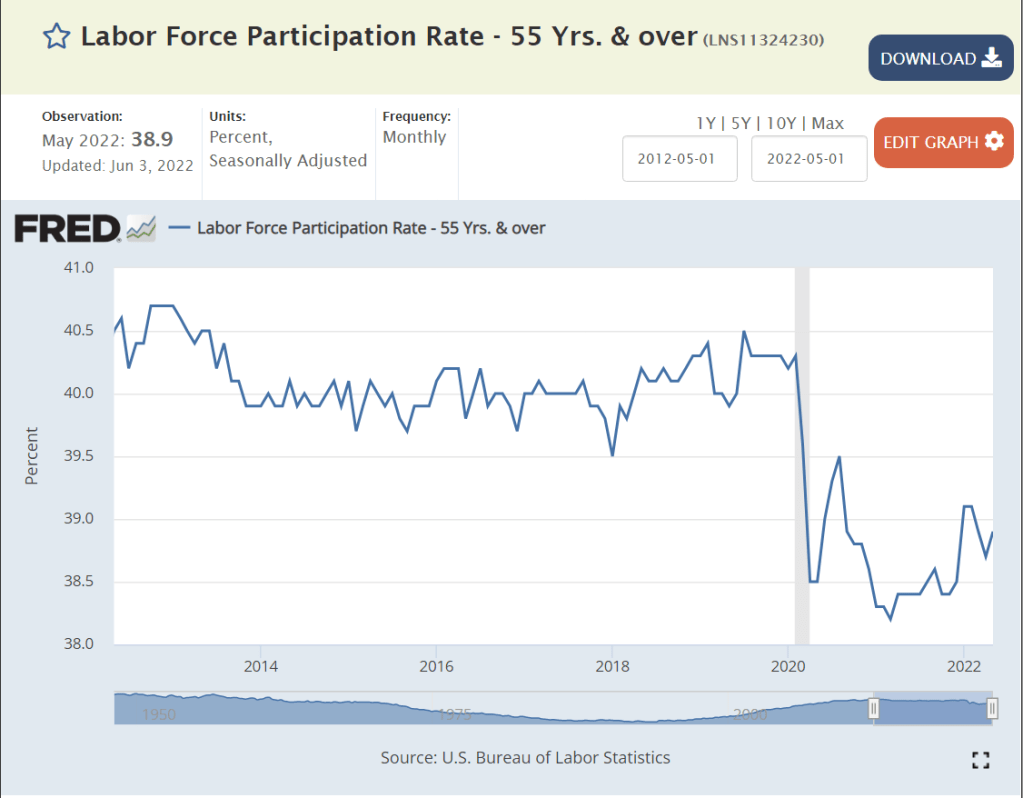Click the end date field 2022-05-01
Screen dimensions: 1023x798
click(809, 159)
